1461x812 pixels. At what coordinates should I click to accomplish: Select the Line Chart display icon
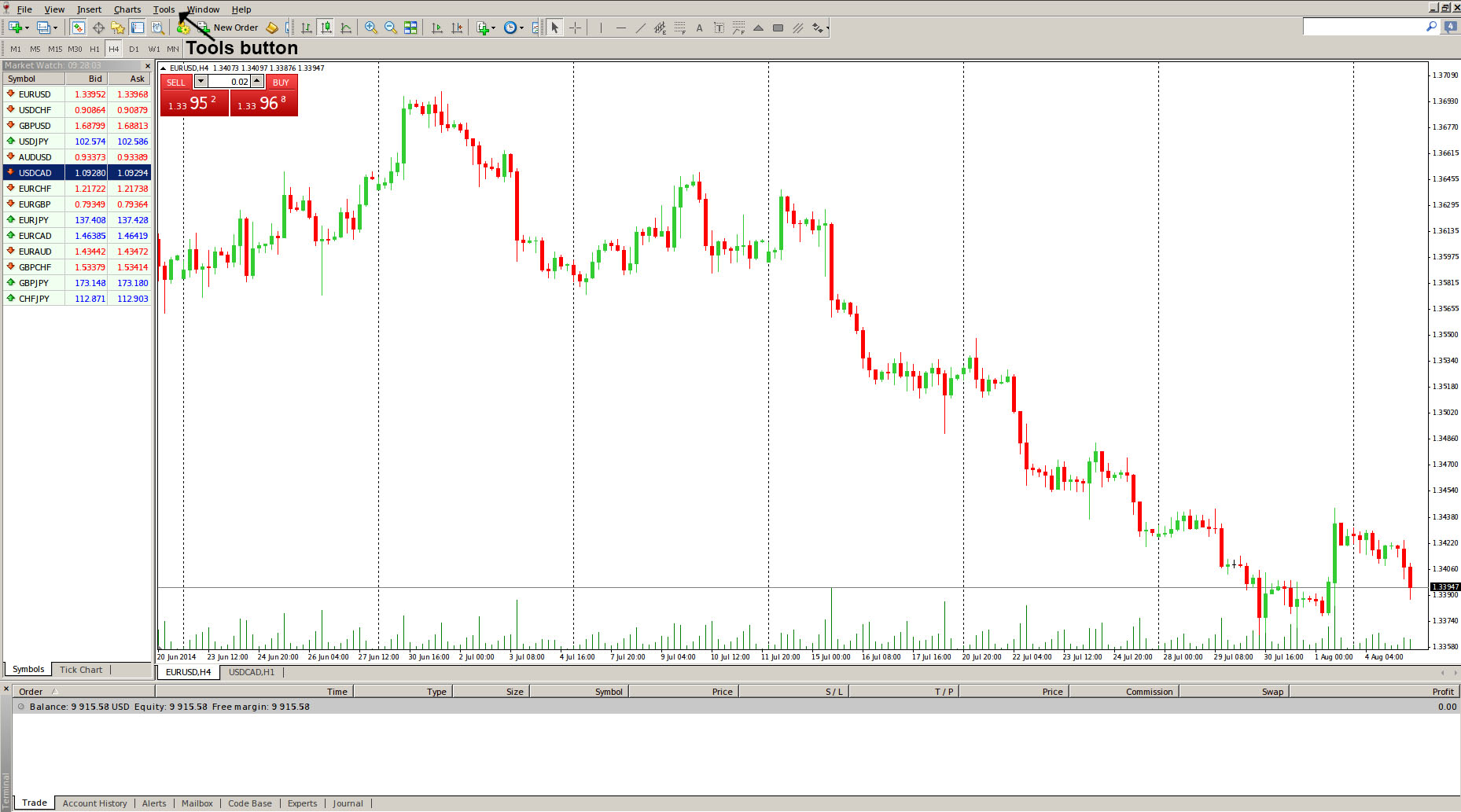(x=346, y=28)
